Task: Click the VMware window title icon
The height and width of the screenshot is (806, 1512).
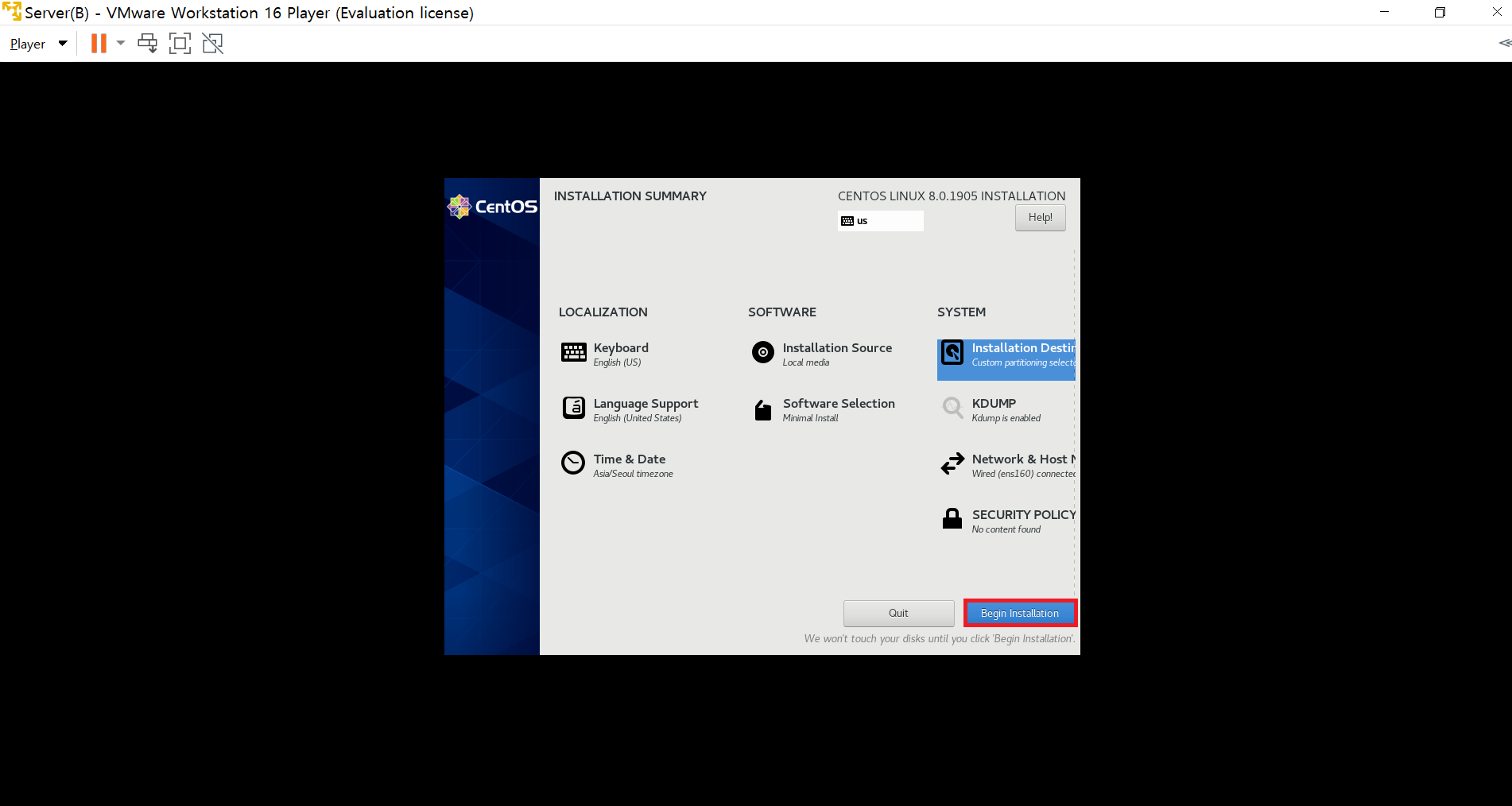Action: pos(11,11)
